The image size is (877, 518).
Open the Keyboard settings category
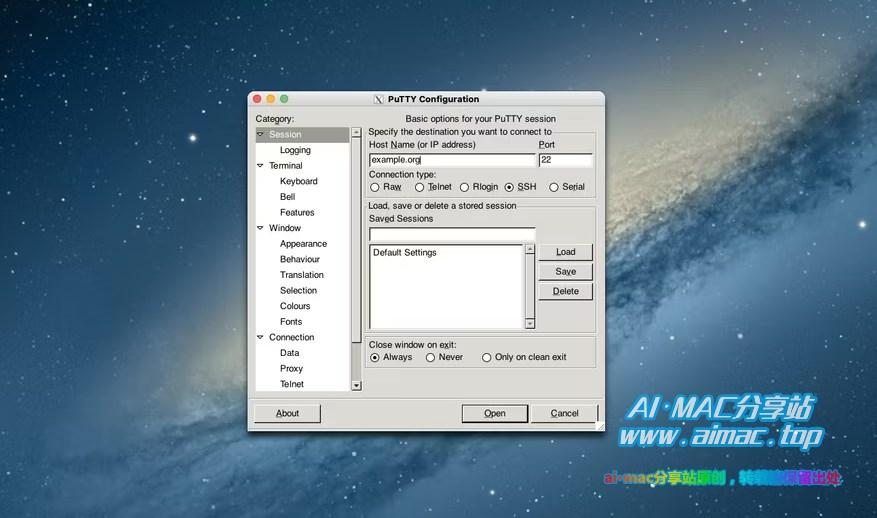299,181
